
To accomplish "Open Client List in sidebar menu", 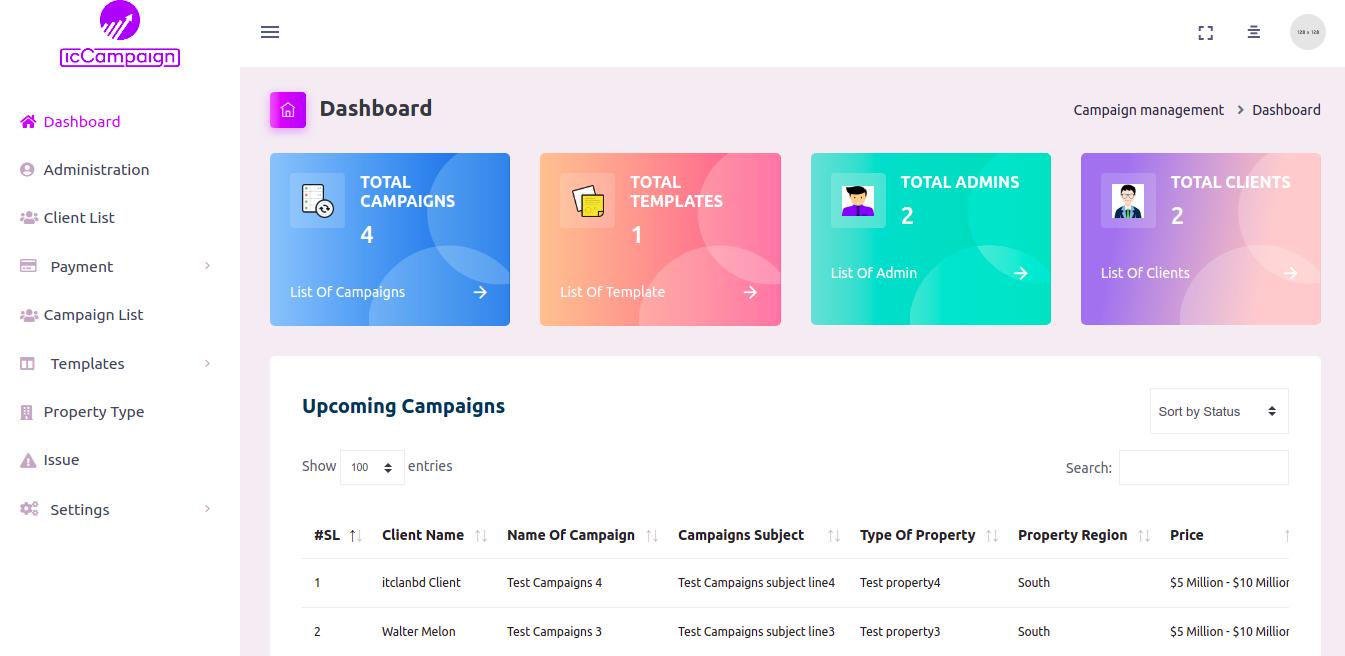I will coord(79,218).
